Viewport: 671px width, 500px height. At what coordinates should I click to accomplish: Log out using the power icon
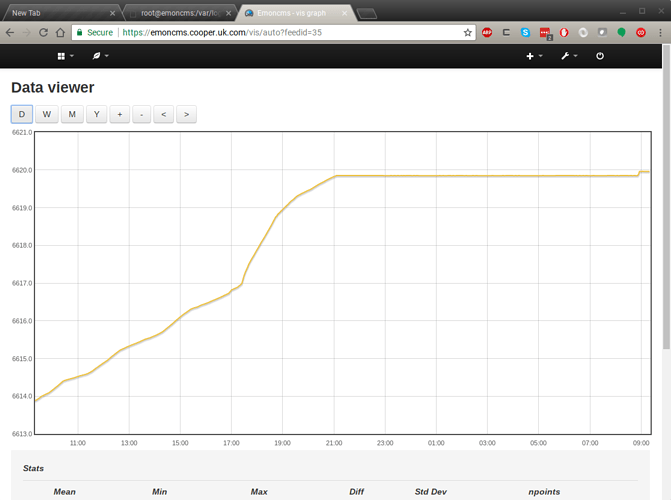click(600, 56)
